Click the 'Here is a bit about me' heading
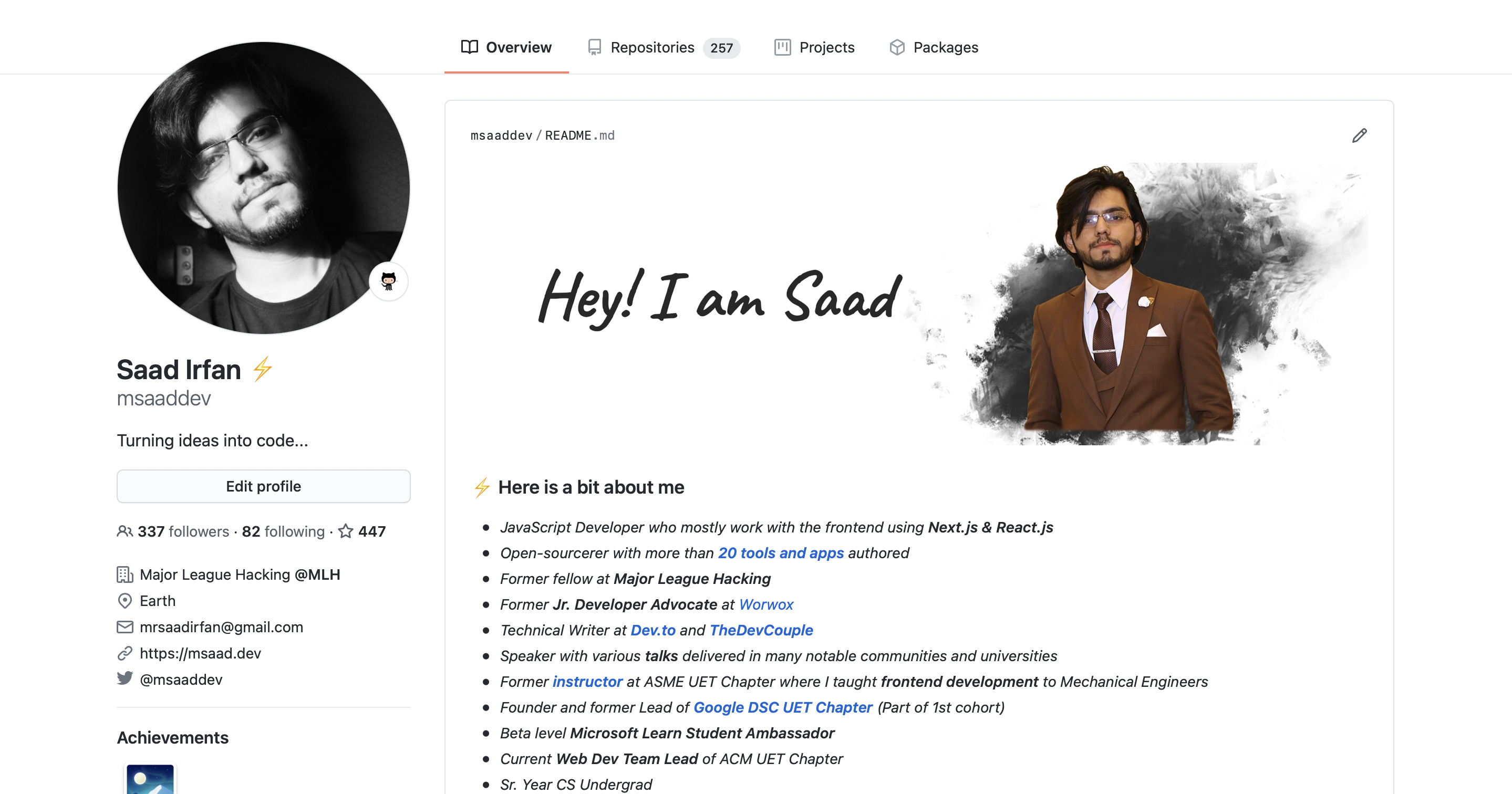Viewport: 1512px width, 794px height. click(591, 487)
